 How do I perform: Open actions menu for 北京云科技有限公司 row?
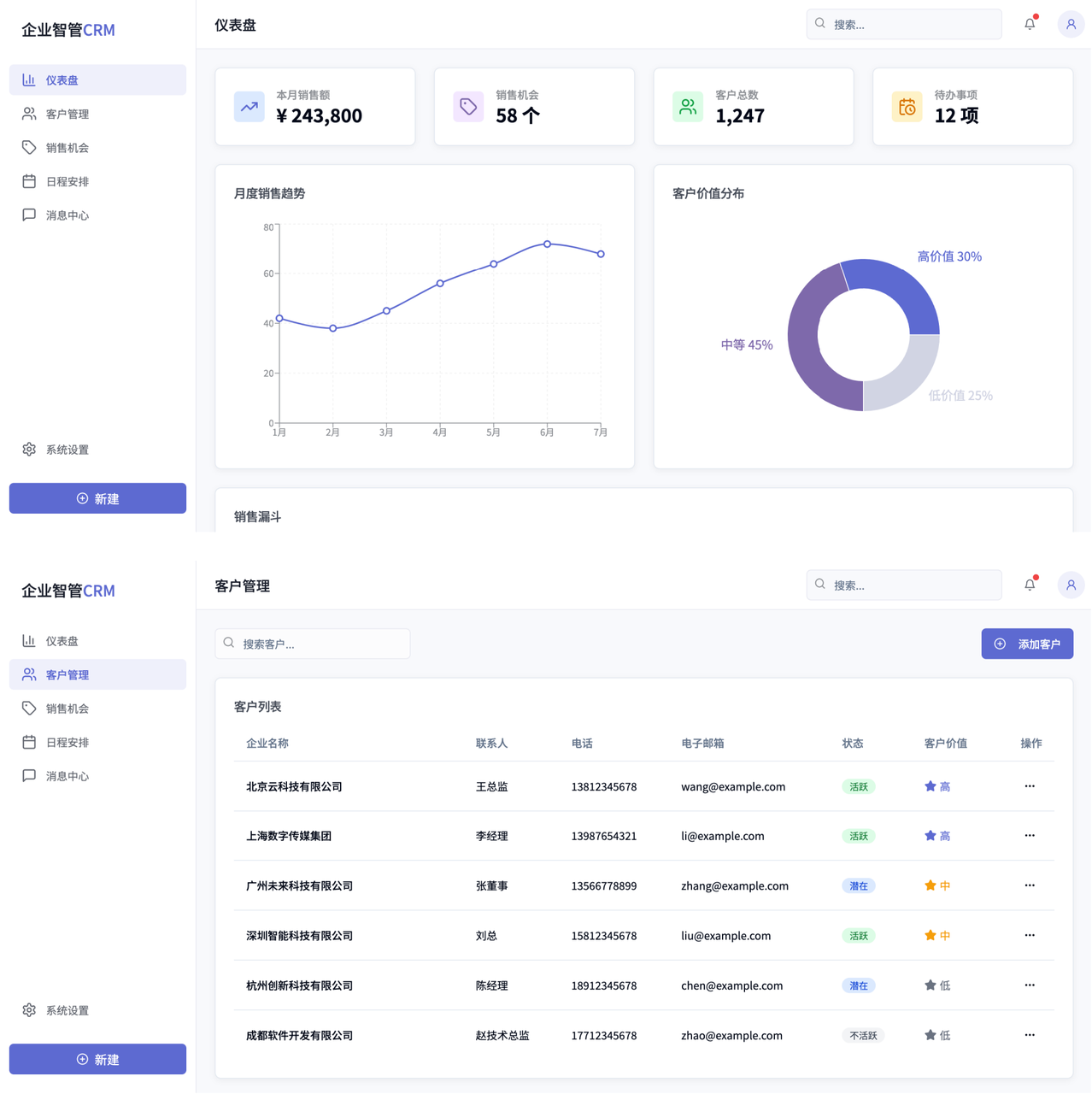[1030, 786]
